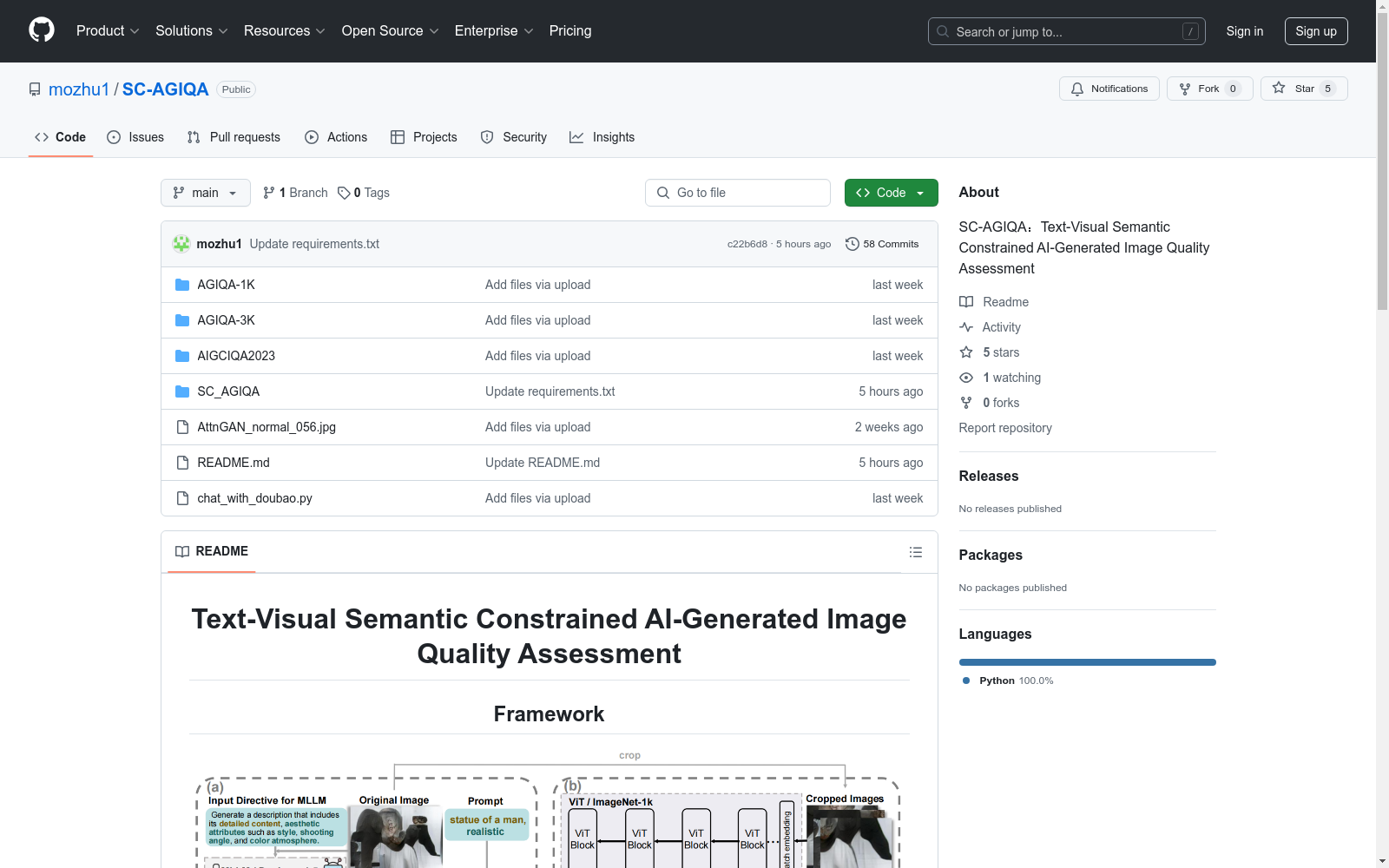Click the Add files via upload message for AGIQA-3K
Image resolution: width=1389 pixels, height=868 pixels.
click(x=537, y=320)
